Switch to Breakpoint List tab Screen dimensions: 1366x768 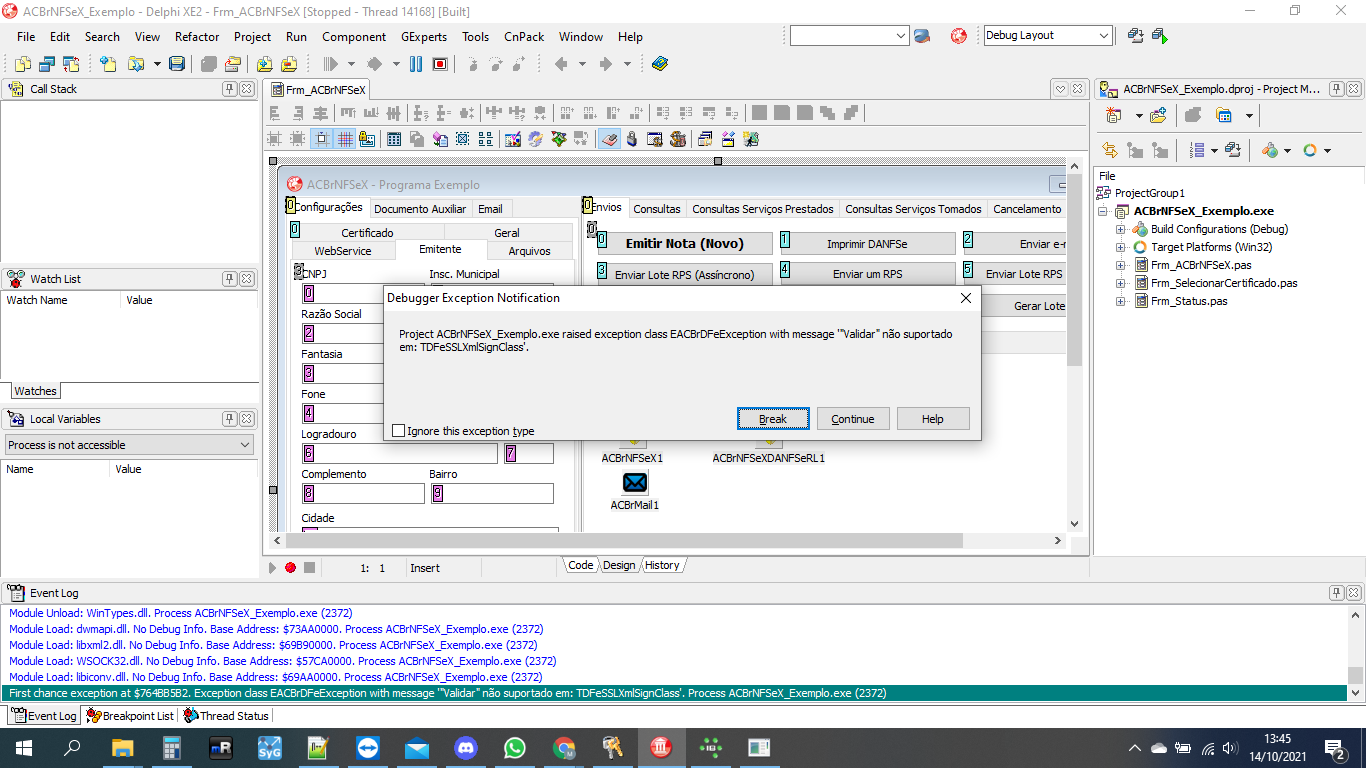pyautogui.click(x=130, y=716)
